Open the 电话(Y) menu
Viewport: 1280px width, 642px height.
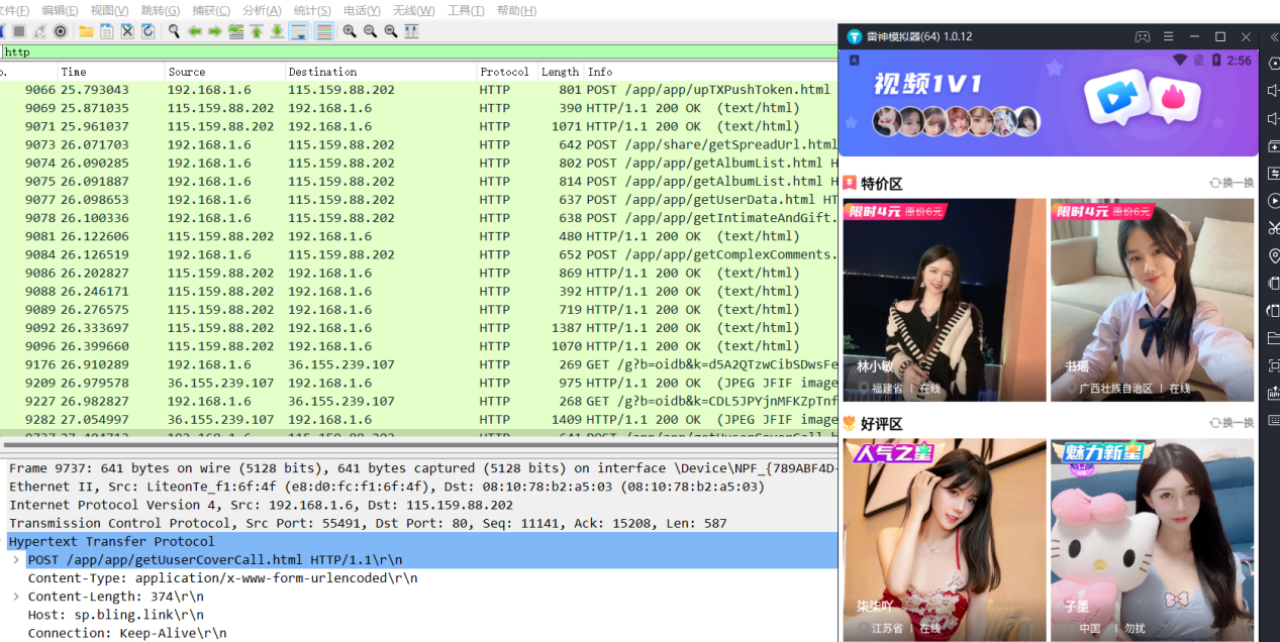coord(362,10)
